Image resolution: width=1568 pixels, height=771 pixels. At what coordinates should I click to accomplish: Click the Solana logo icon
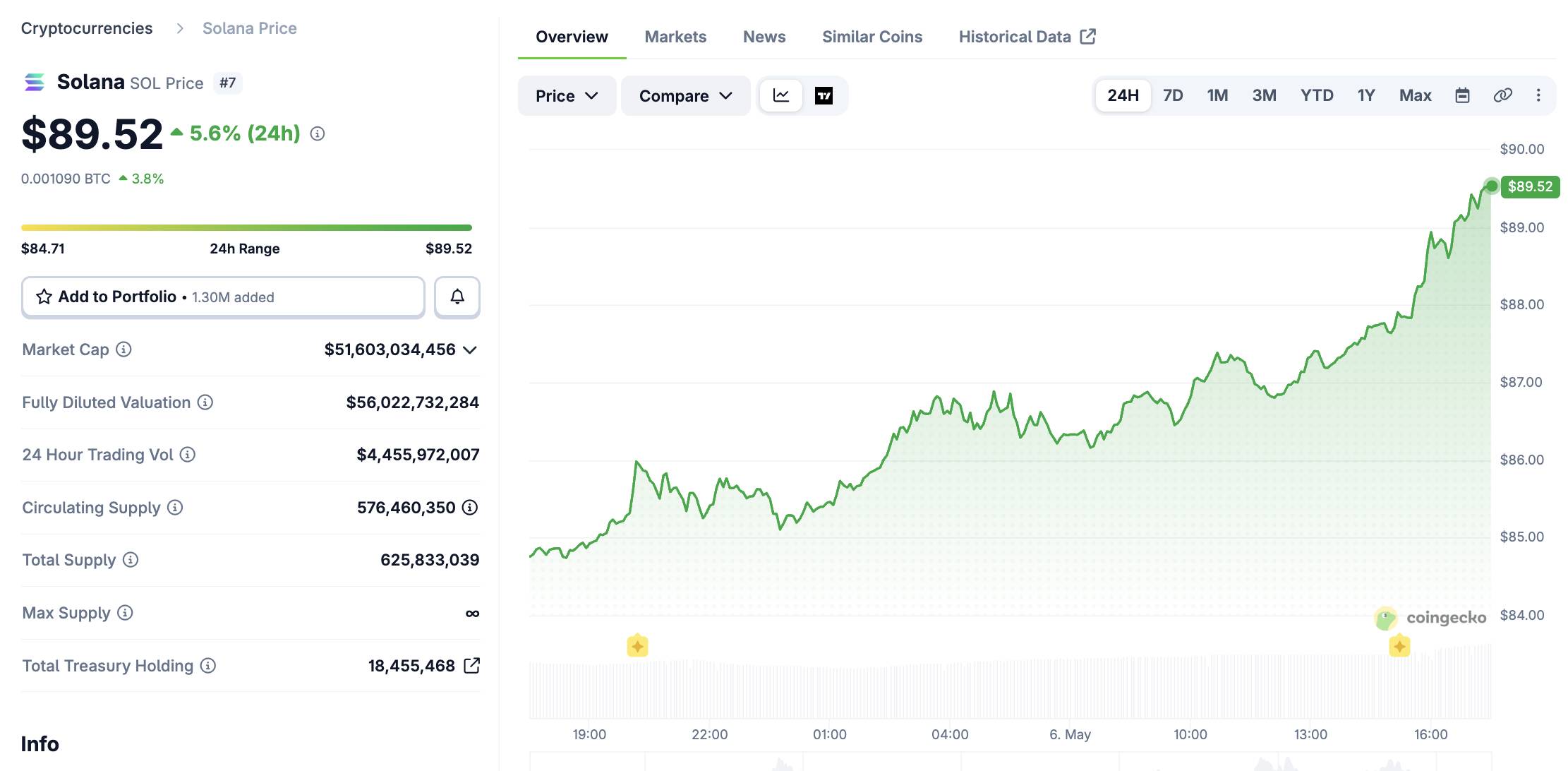point(35,83)
